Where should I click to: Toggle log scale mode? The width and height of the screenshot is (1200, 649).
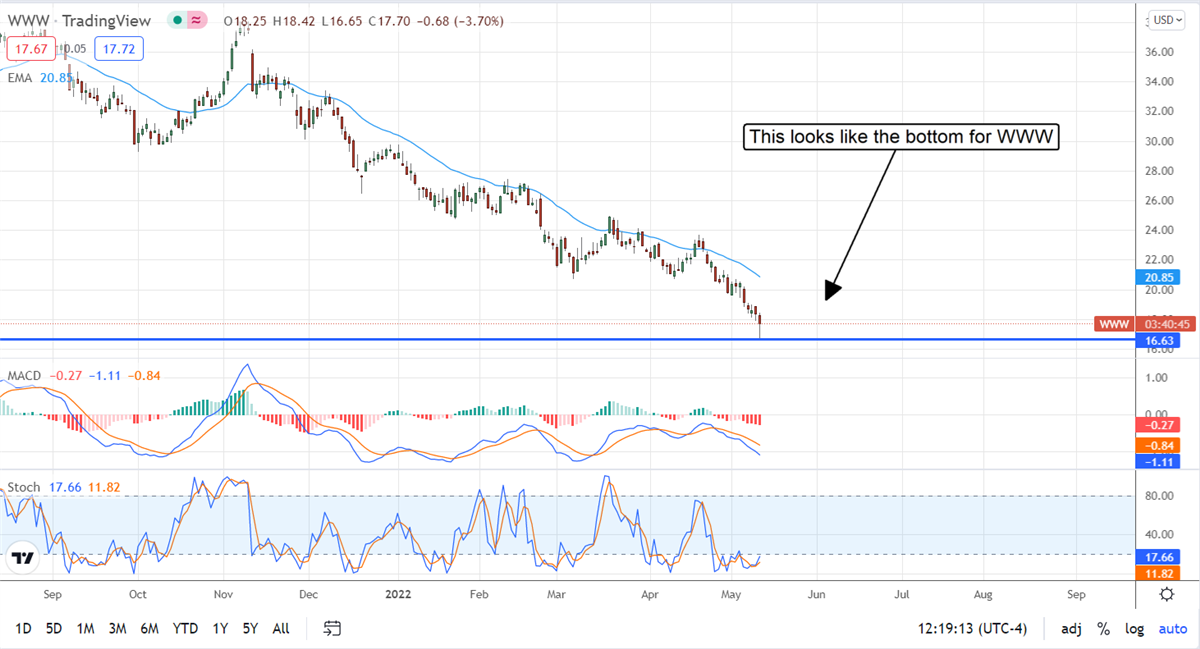click(x=1135, y=629)
